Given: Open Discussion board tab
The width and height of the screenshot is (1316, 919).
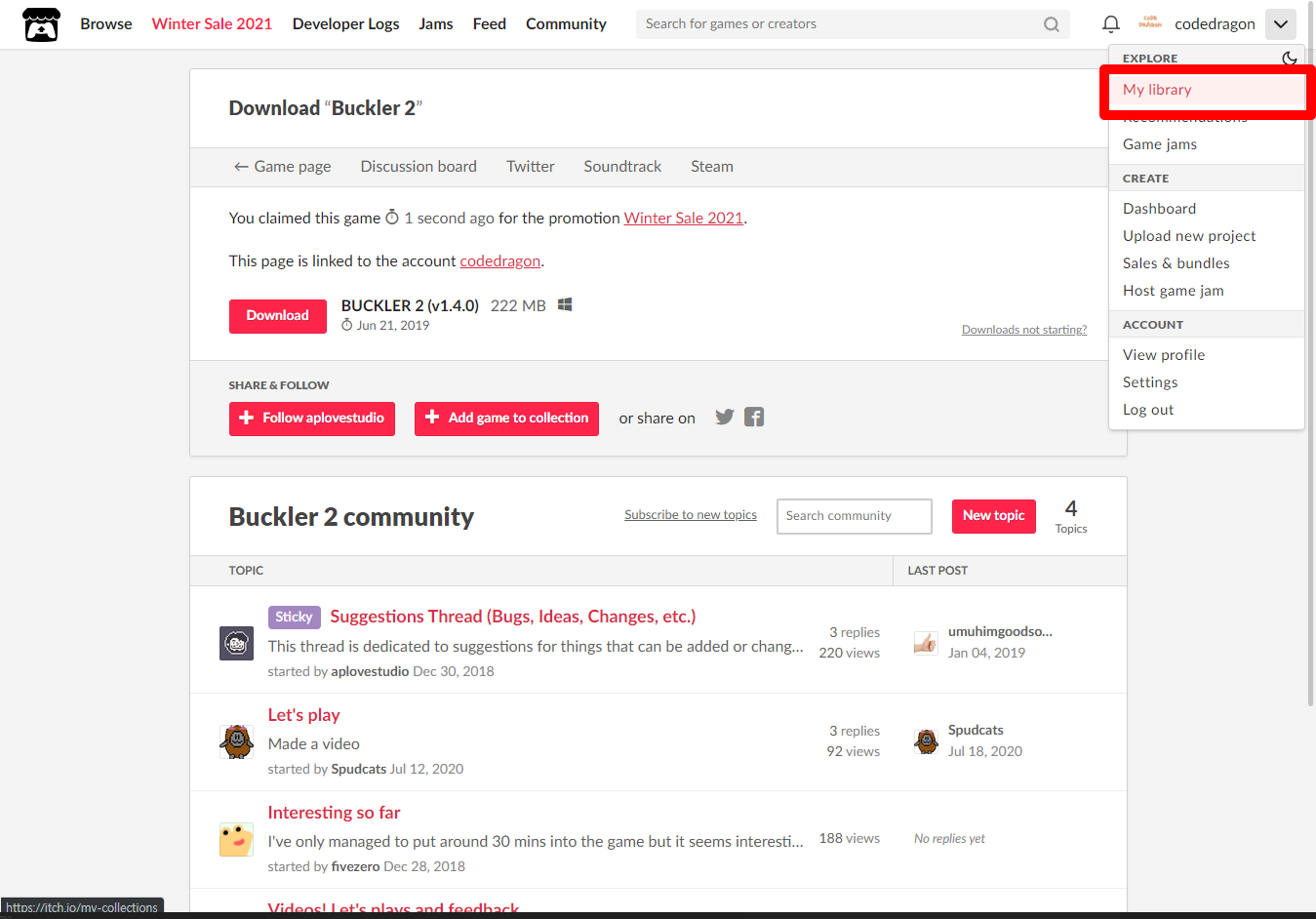Looking at the screenshot, I should click(419, 167).
